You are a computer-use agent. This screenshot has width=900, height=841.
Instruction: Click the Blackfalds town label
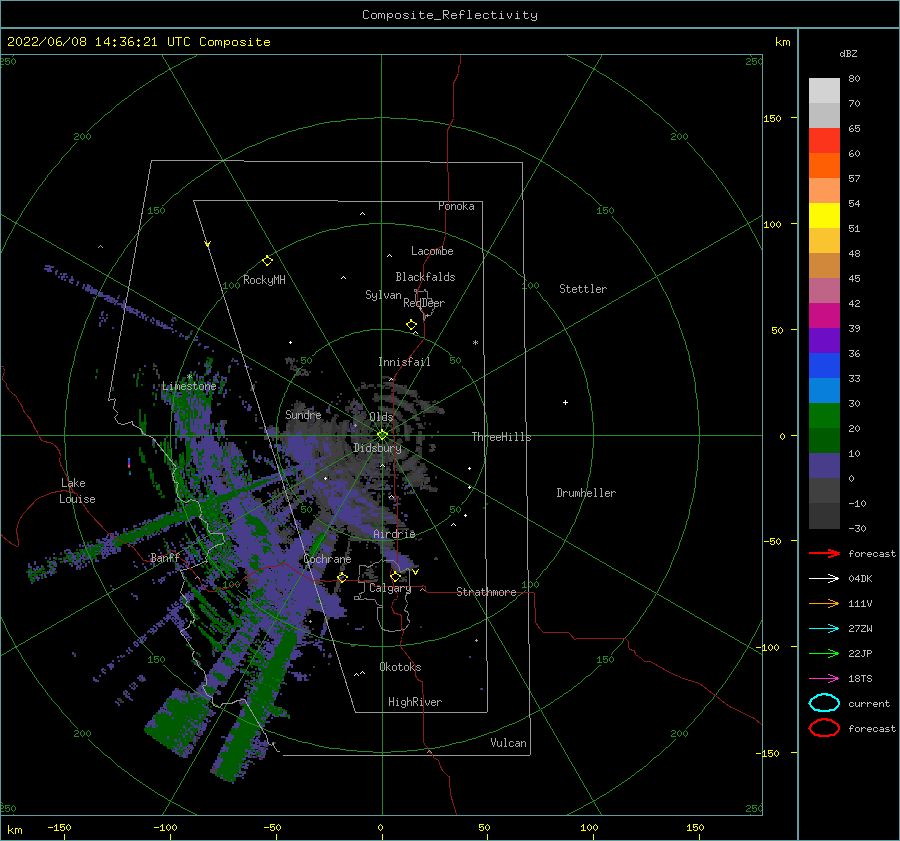[425, 277]
